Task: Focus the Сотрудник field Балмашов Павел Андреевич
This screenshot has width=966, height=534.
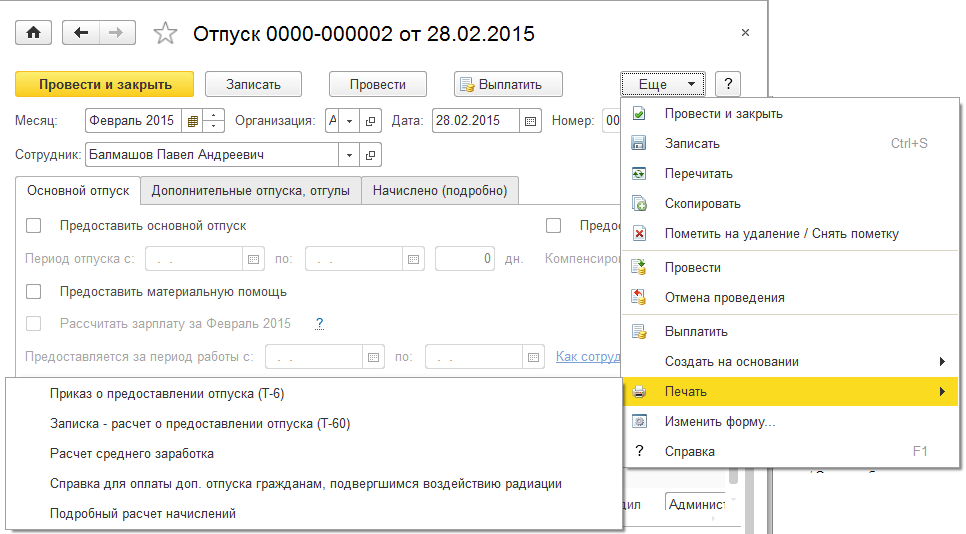Action: point(213,155)
